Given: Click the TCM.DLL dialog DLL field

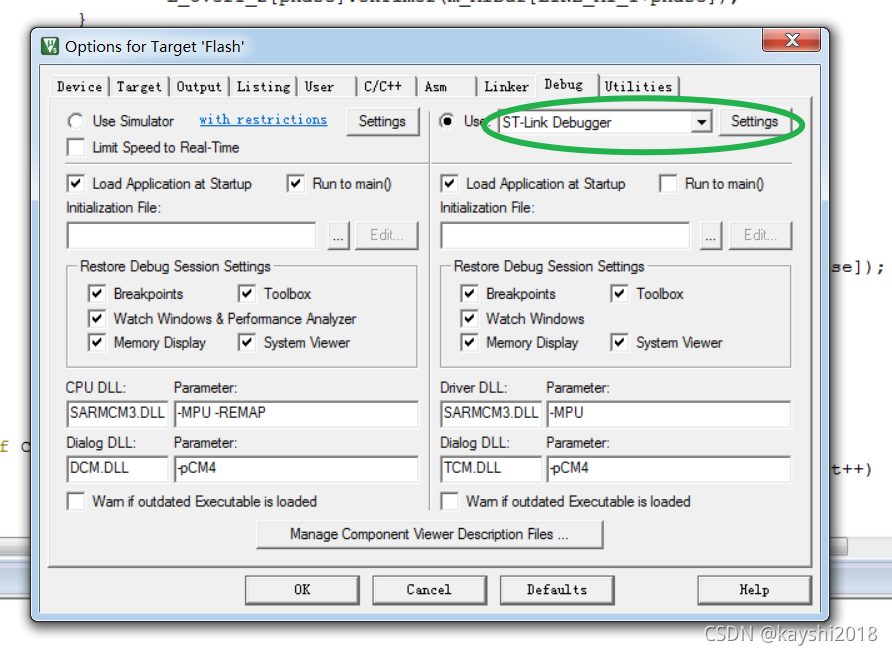Looking at the screenshot, I should (x=491, y=468).
